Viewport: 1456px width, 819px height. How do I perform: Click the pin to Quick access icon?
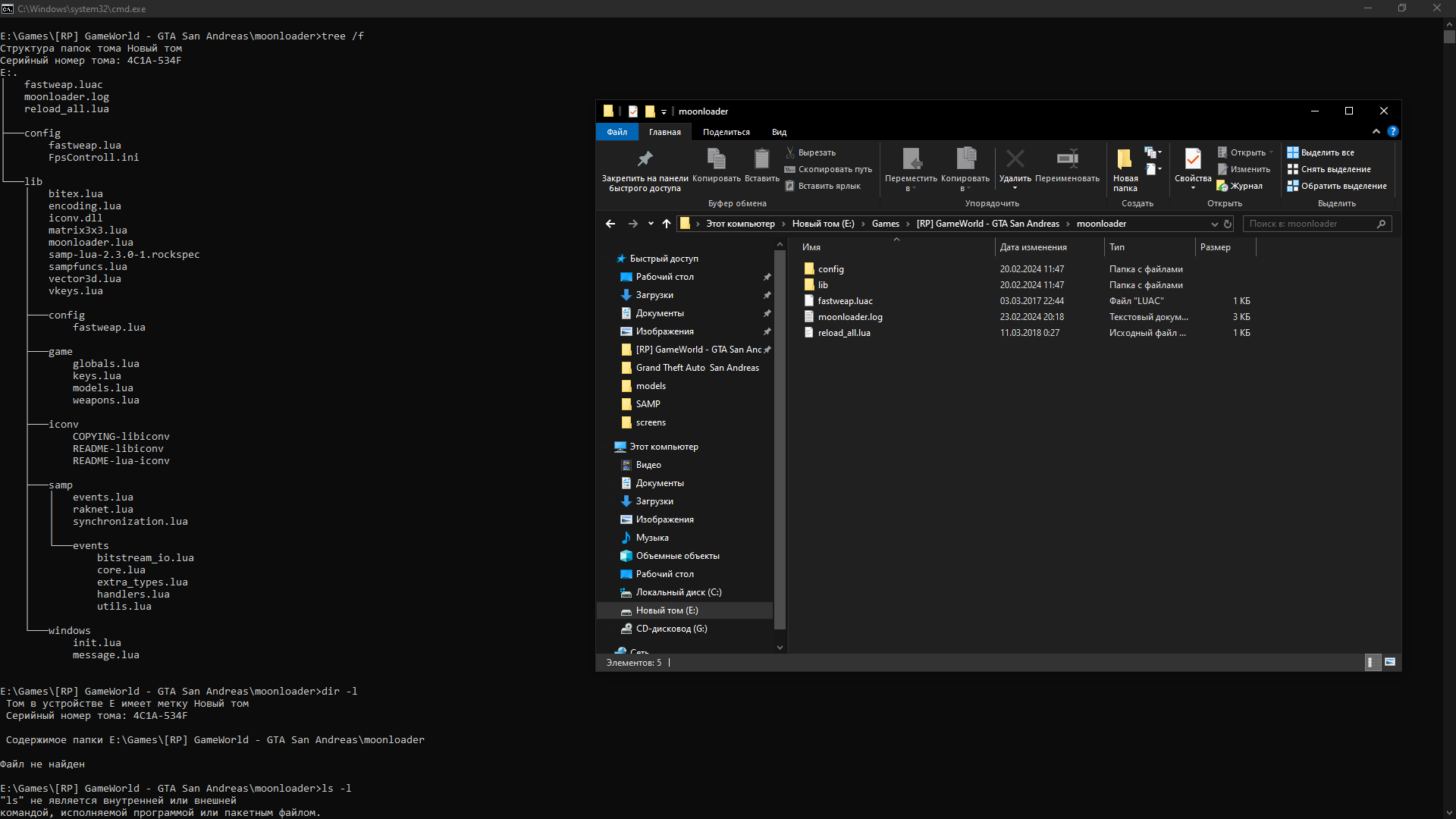click(x=645, y=159)
